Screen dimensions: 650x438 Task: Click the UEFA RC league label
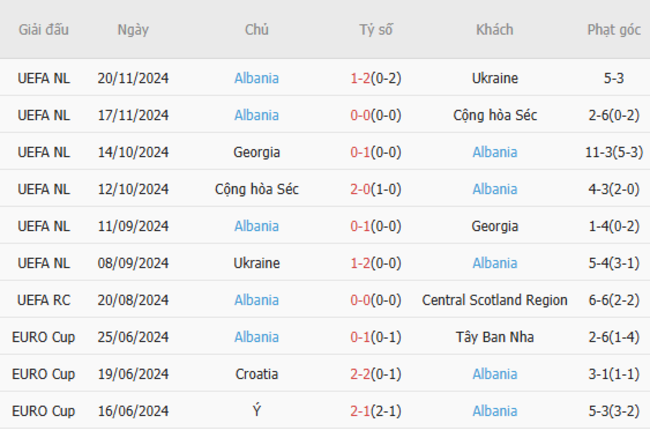[x=44, y=300]
